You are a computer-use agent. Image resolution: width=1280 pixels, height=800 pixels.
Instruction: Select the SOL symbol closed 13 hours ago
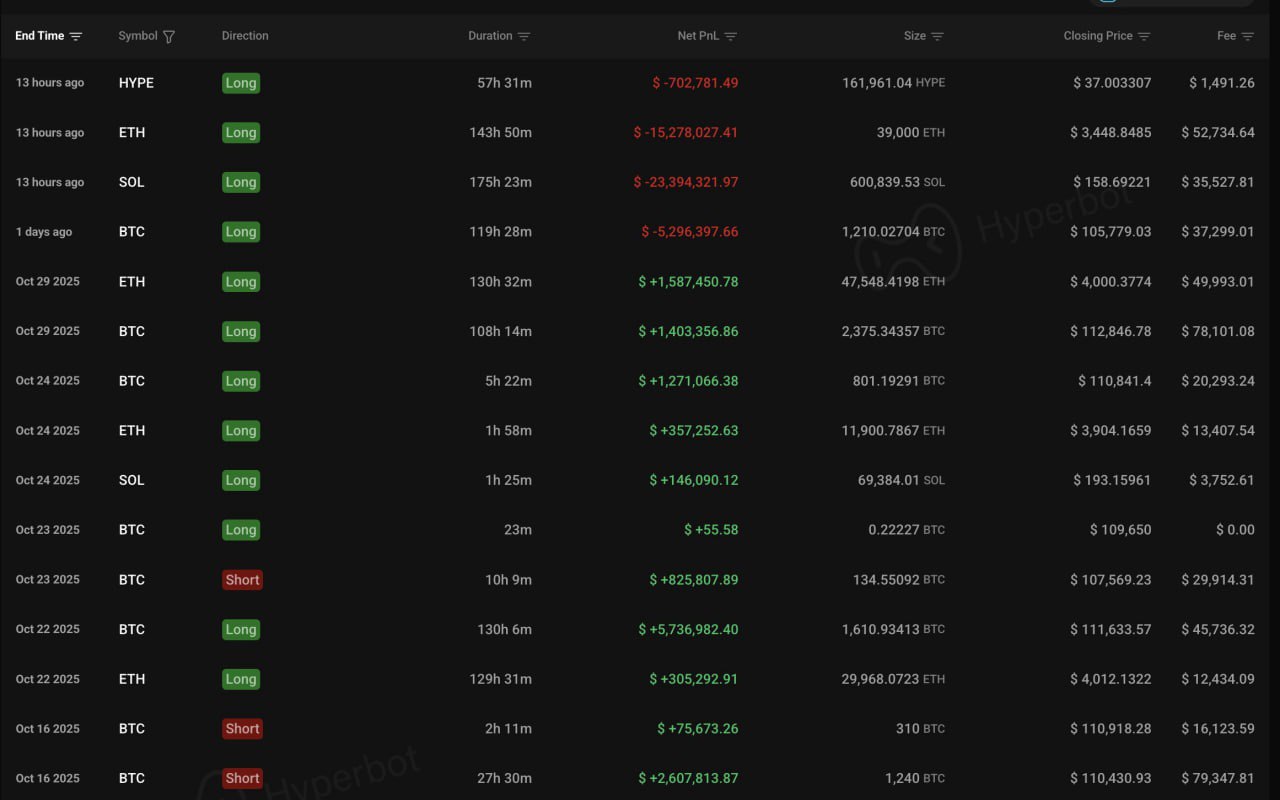click(132, 182)
